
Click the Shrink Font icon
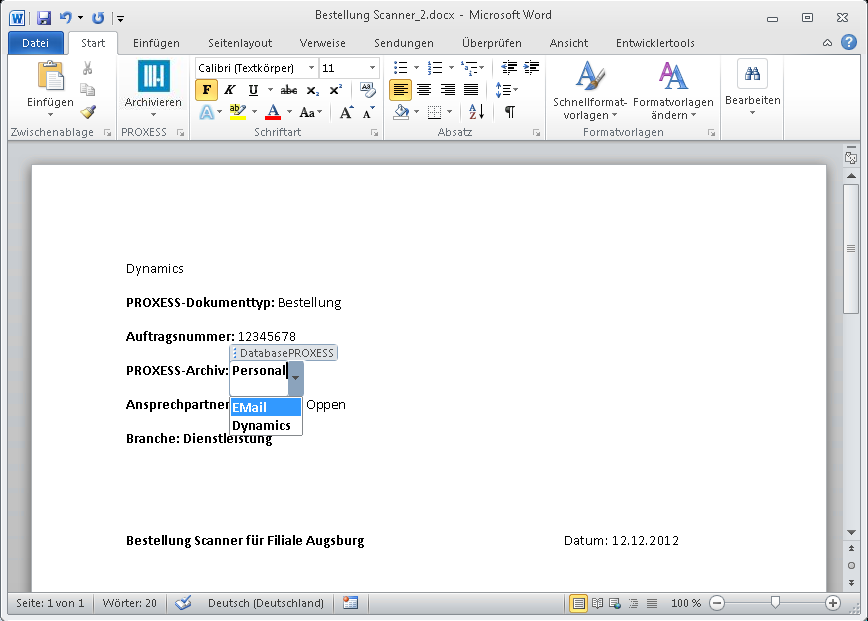(369, 112)
